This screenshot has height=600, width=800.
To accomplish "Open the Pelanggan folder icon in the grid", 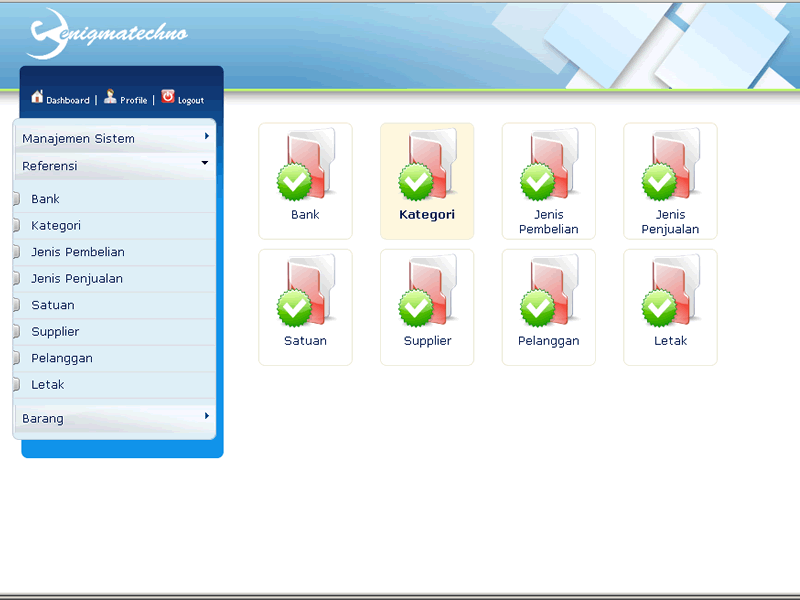I will click(x=549, y=290).
